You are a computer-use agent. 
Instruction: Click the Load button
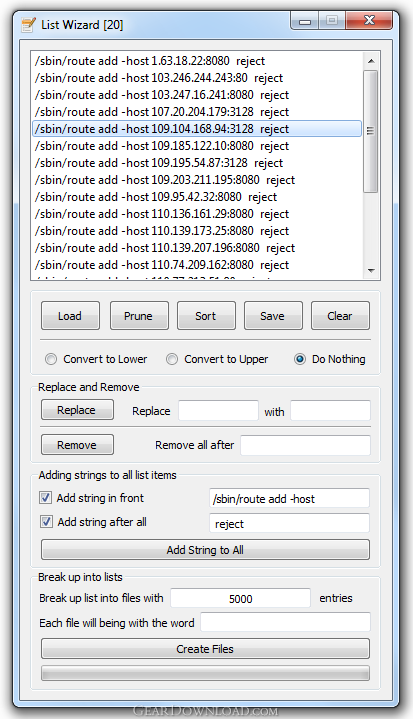coord(70,315)
